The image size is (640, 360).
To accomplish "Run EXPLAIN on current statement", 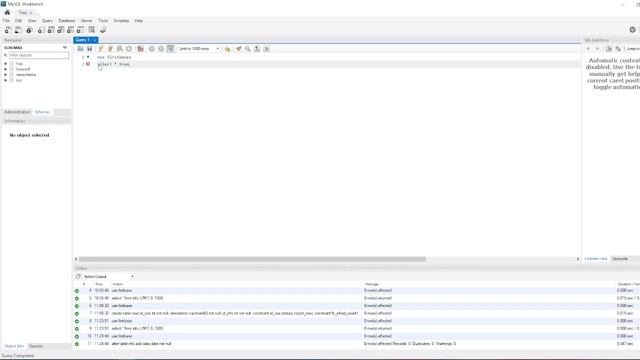I will [x=120, y=49].
